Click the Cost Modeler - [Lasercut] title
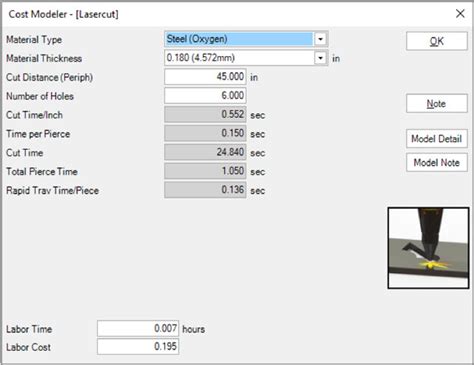Screen dimensions: 474x365 (x=63, y=14)
